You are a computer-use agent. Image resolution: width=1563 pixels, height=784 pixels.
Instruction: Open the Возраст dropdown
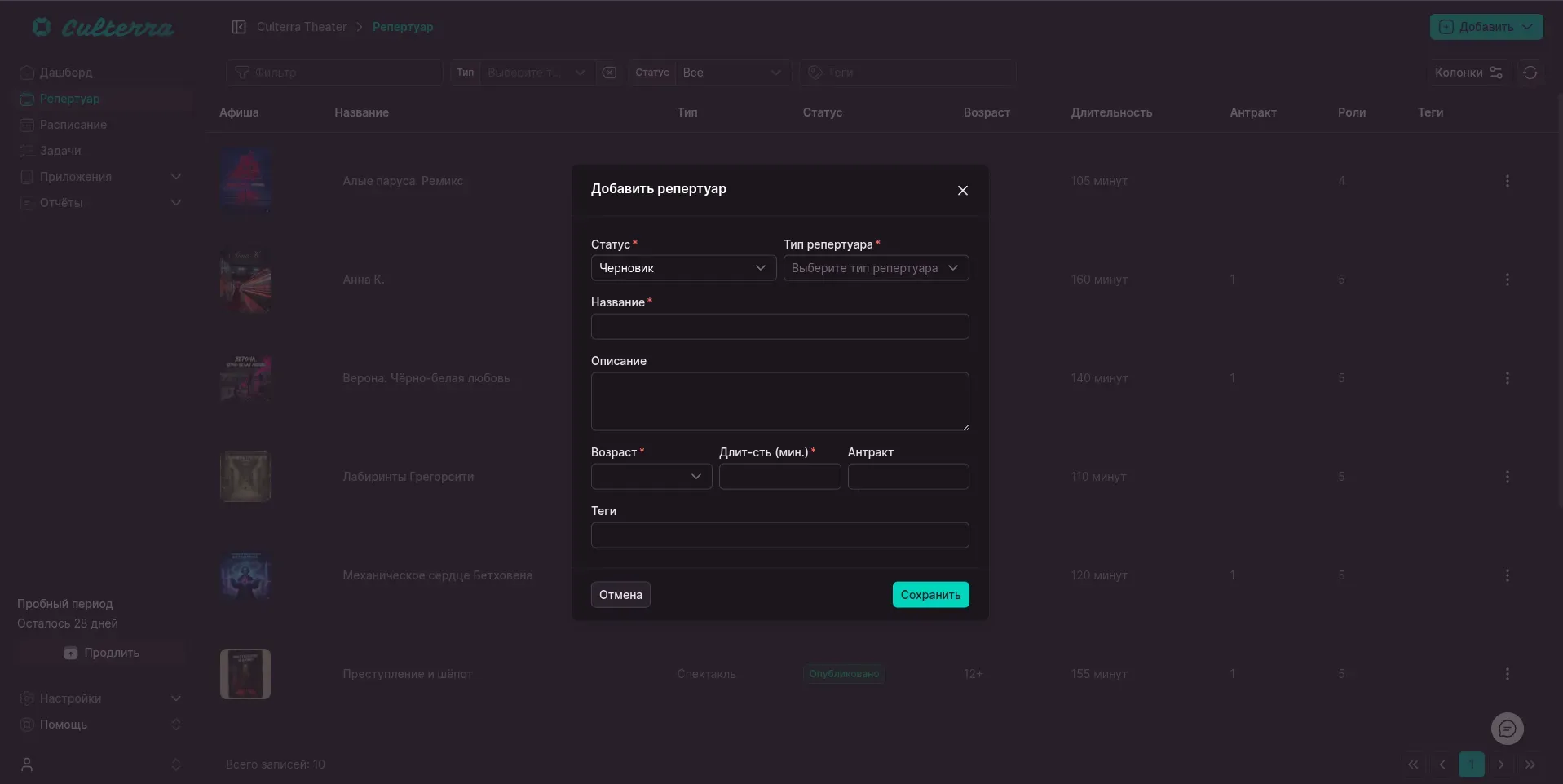pos(651,477)
